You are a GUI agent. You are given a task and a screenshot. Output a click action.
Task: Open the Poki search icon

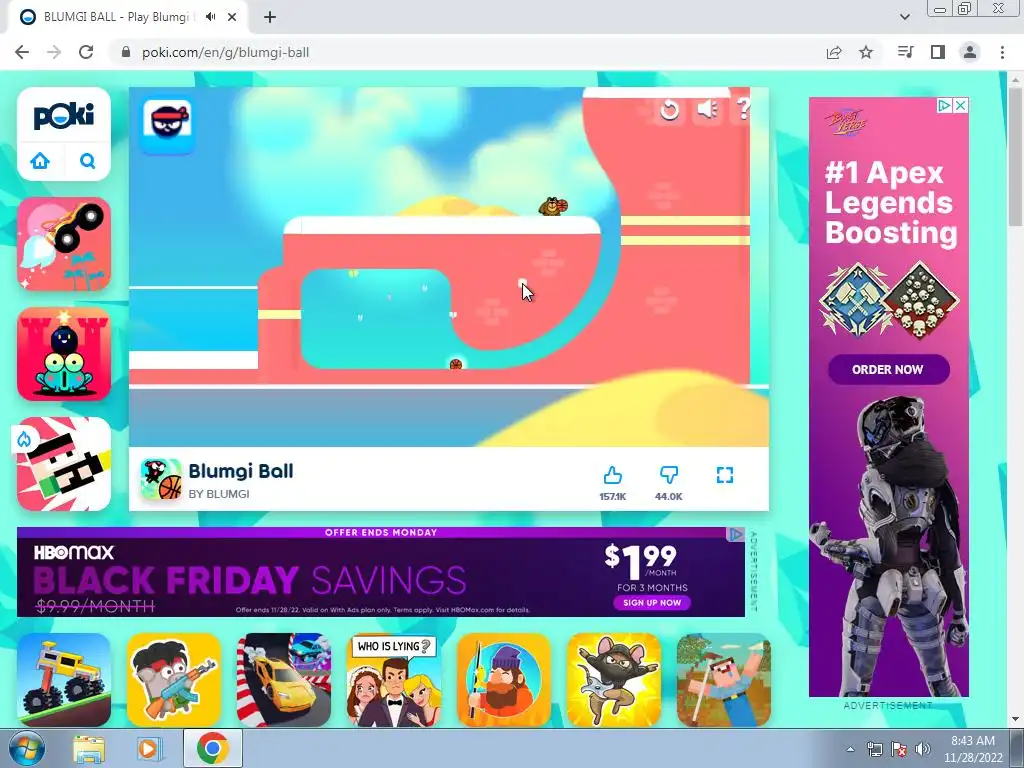(x=88, y=161)
